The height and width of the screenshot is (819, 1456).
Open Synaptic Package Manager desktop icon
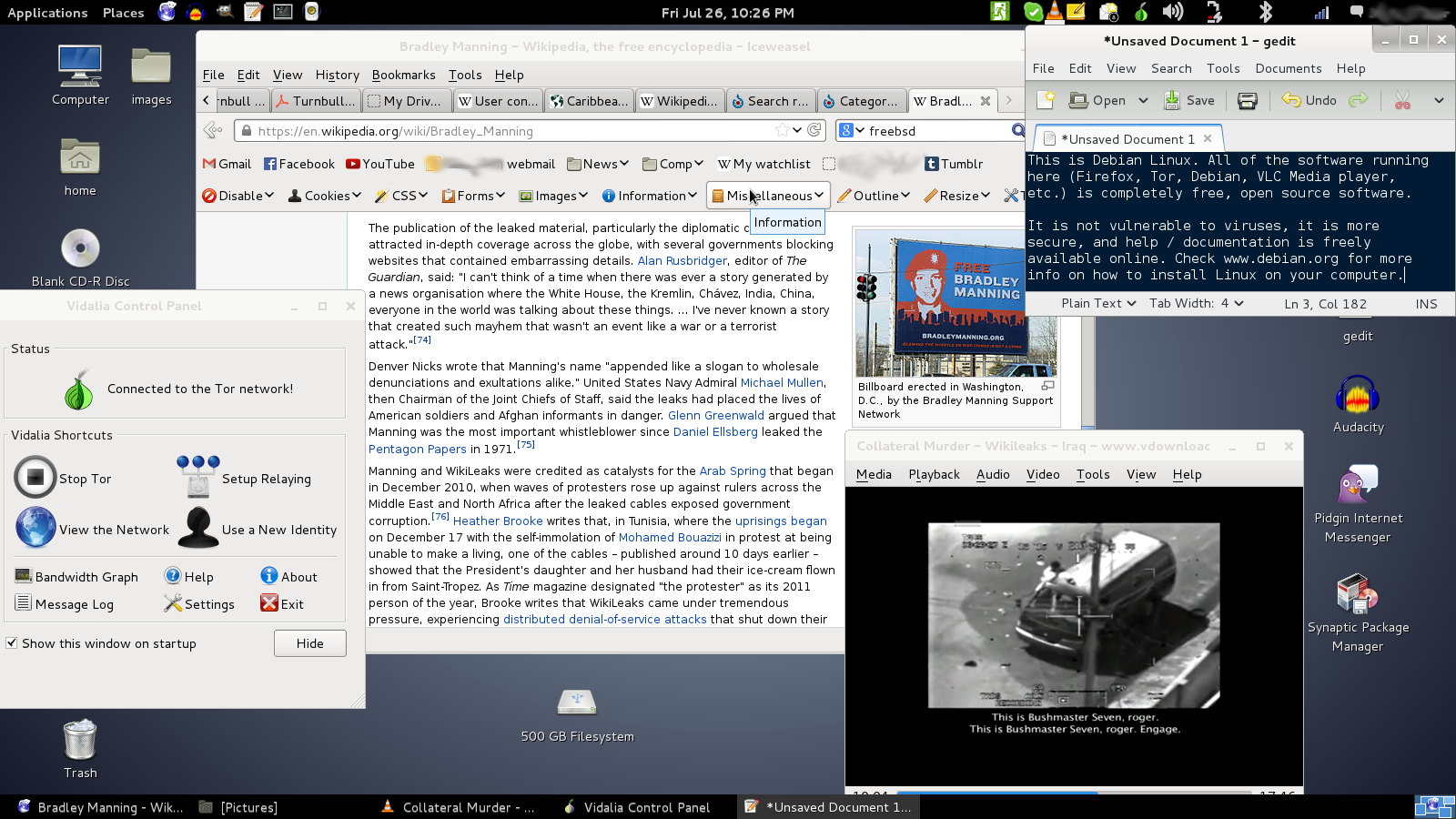pos(1357,595)
